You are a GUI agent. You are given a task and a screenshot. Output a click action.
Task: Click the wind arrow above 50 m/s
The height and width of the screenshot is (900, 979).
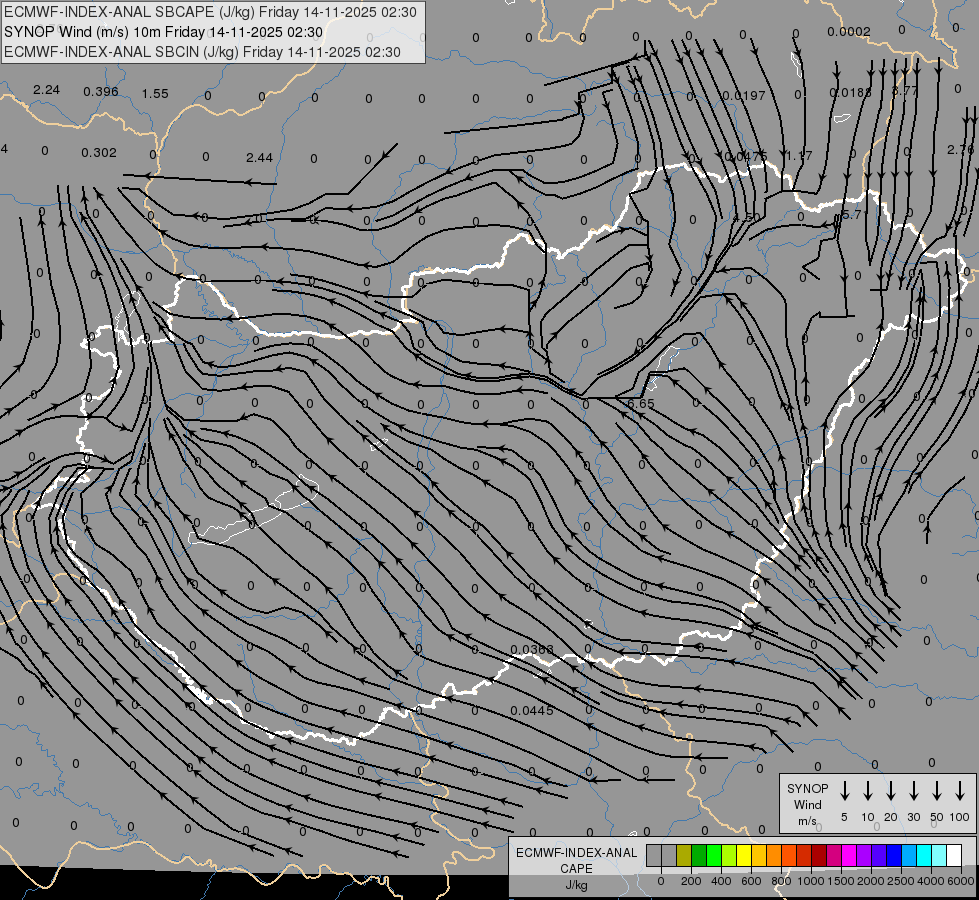937,791
